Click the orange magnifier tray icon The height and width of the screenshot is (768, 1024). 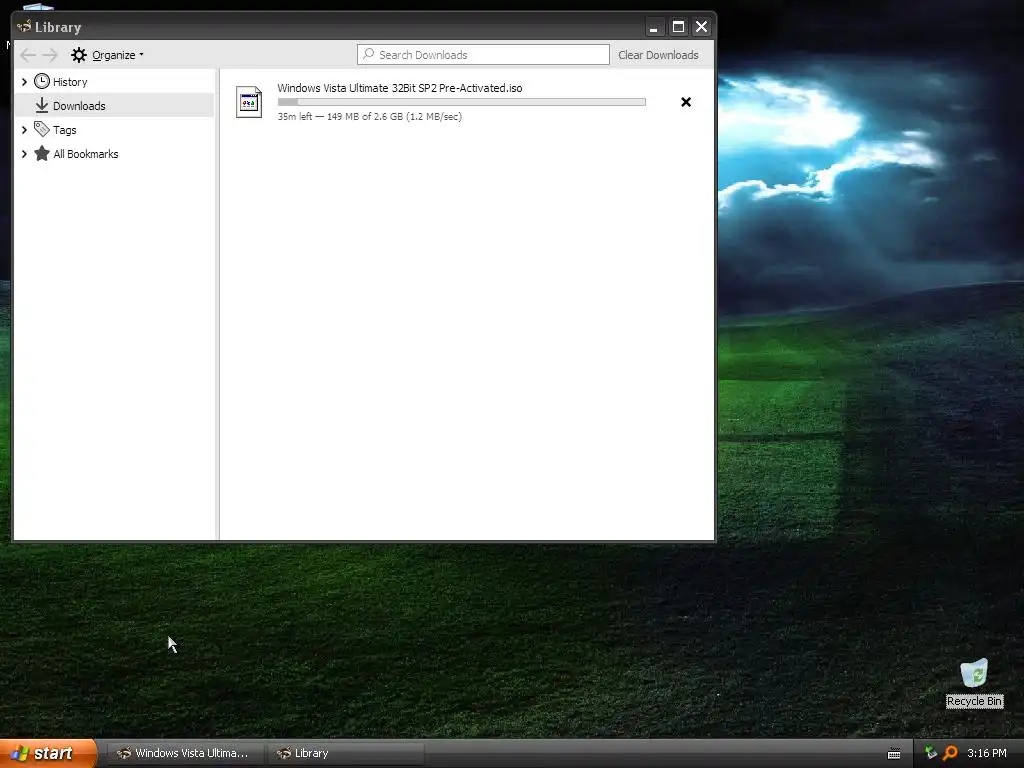(x=950, y=753)
